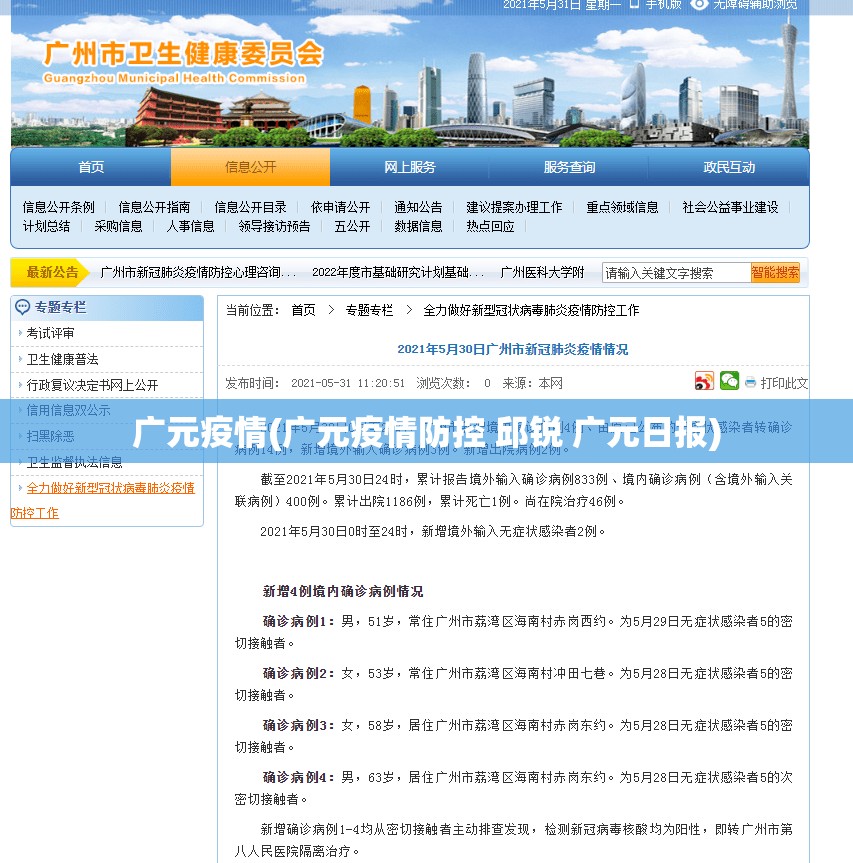The height and width of the screenshot is (863, 853).
Task: Open 行政复议决定书网上公开 sidebar item
Action: (92, 385)
